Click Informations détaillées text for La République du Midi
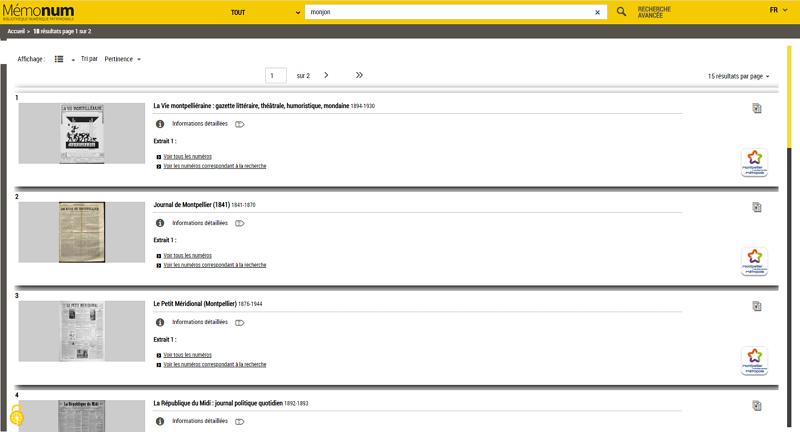The width and height of the screenshot is (800, 432). pyautogui.click(x=200, y=421)
